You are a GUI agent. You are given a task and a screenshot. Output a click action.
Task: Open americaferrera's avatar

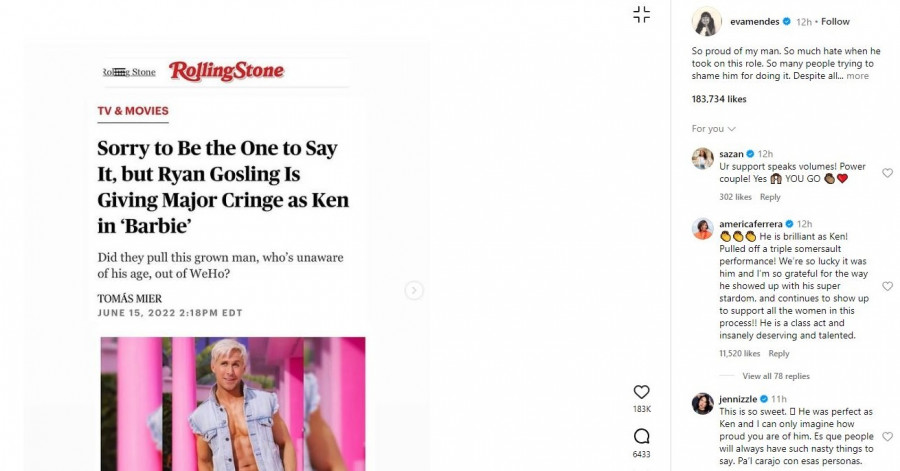703,228
